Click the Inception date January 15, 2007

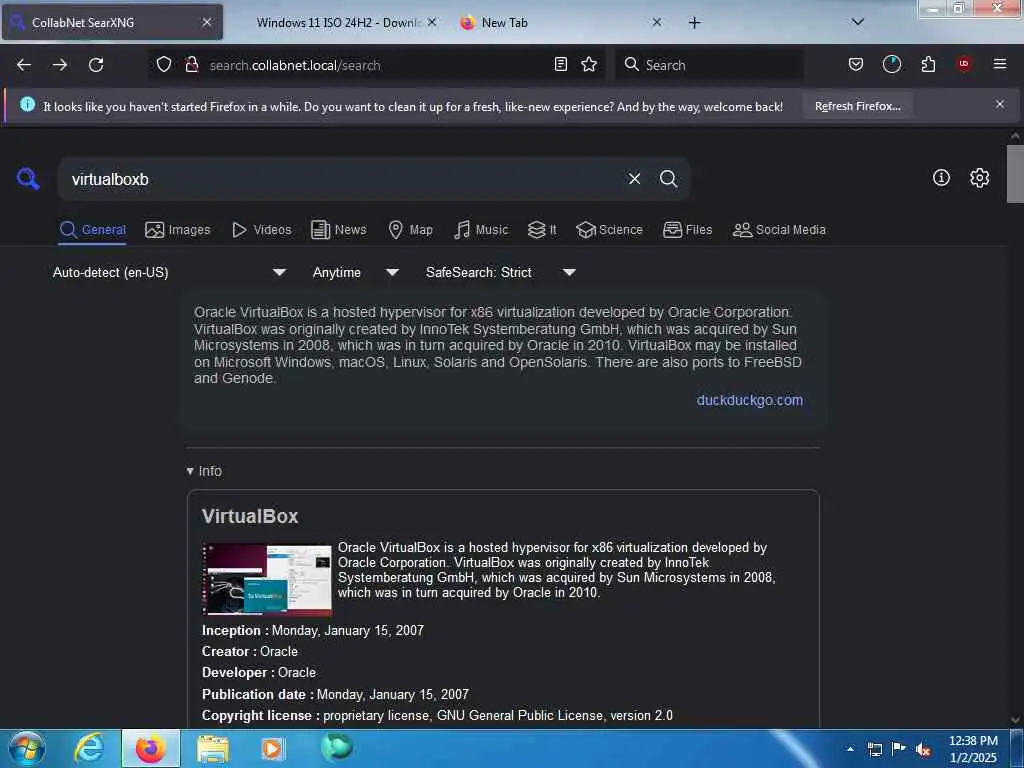point(347,630)
